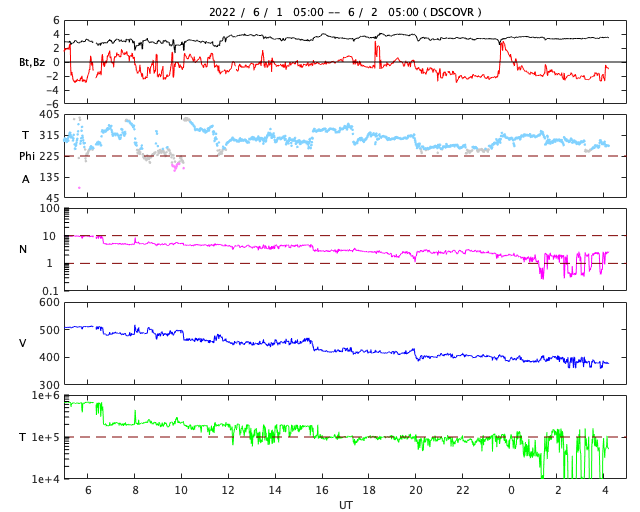The image size is (640, 512).
Task: Click the 'V' velocity axis label
Action: pos(23,343)
